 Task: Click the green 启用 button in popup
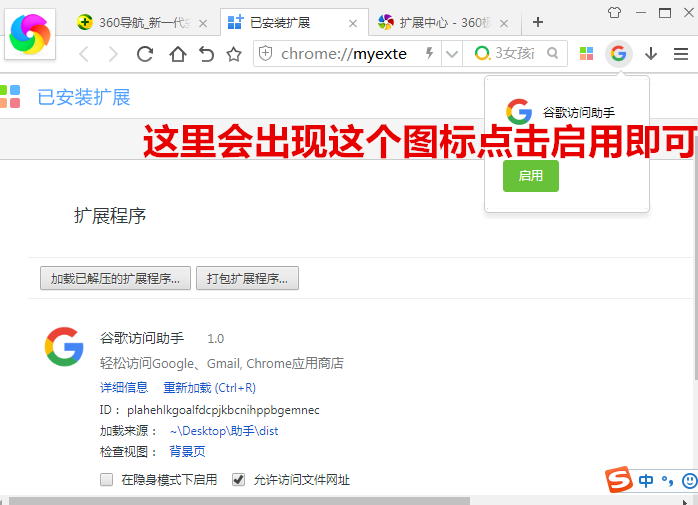point(531,176)
